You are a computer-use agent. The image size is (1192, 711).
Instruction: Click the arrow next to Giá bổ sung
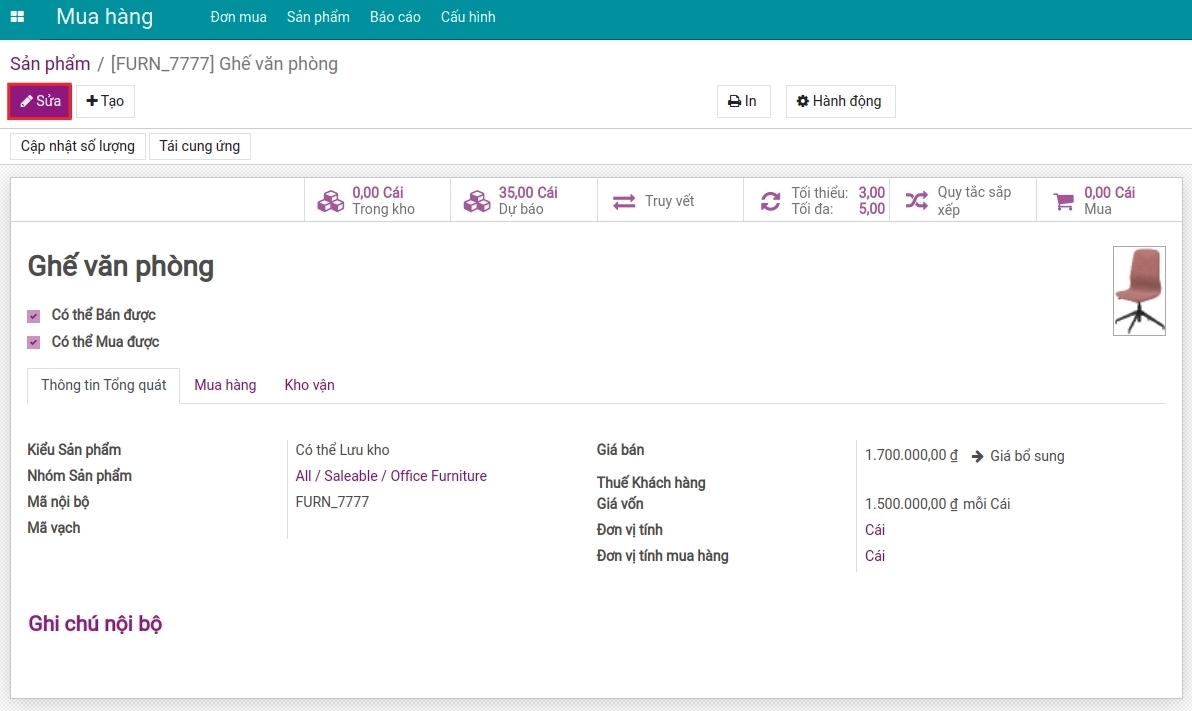pyautogui.click(x=978, y=456)
